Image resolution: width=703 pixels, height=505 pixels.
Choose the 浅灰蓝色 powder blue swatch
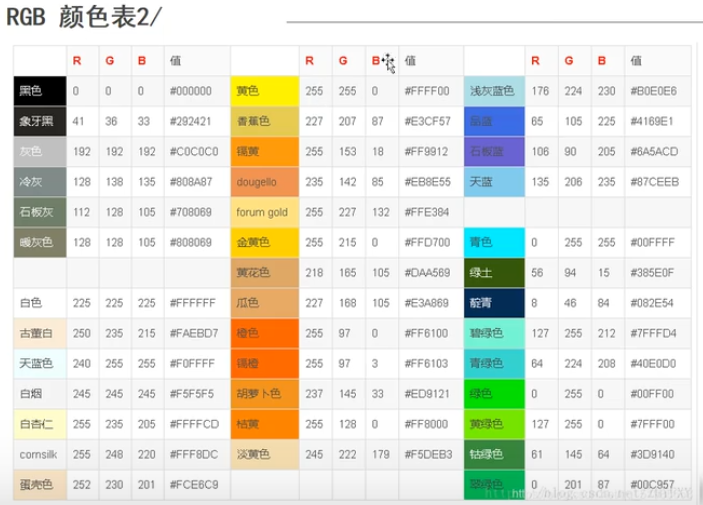pyautogui.click(x=494, y=91)
